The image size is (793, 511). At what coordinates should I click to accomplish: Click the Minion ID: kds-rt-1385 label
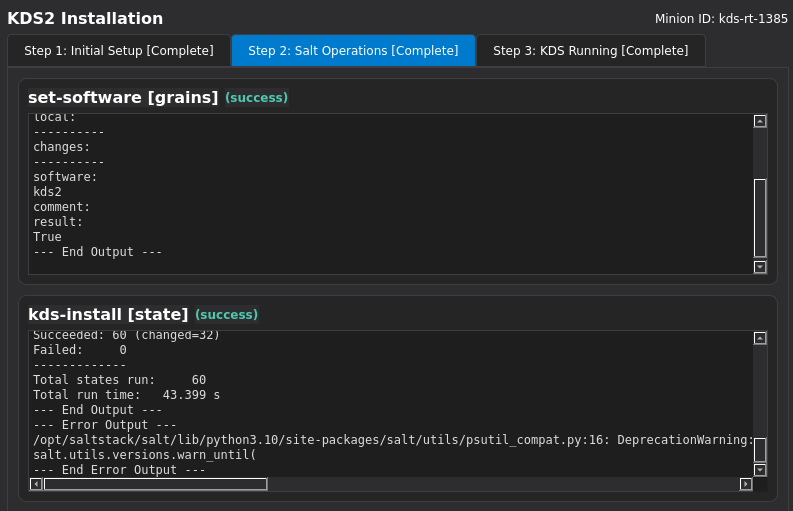721,19
